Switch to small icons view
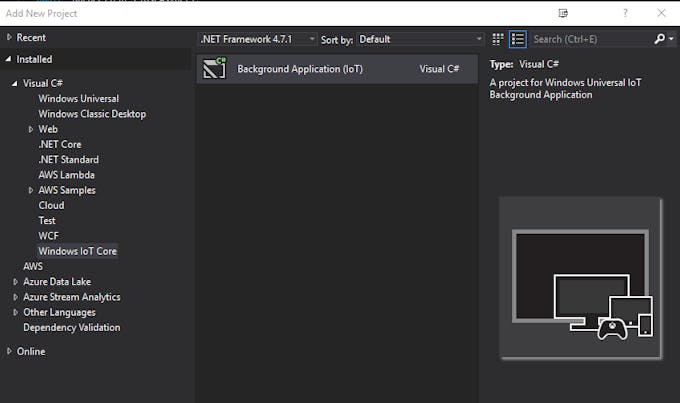Screen dimensions: 680x403 pos(498,39)
